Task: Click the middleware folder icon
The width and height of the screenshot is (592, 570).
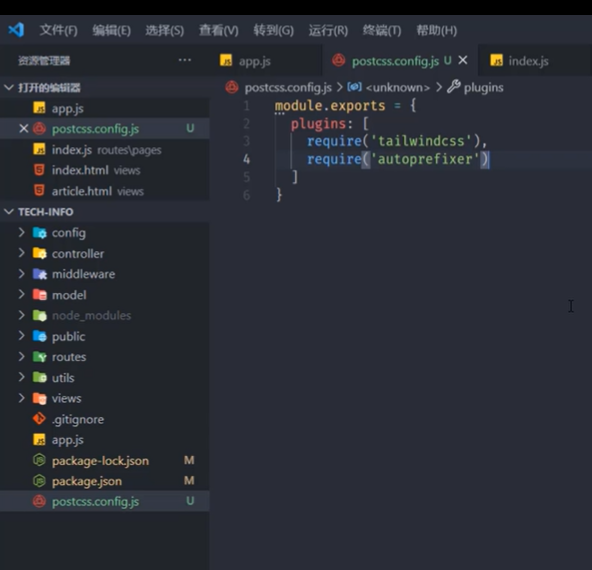Action: [40, 274]
